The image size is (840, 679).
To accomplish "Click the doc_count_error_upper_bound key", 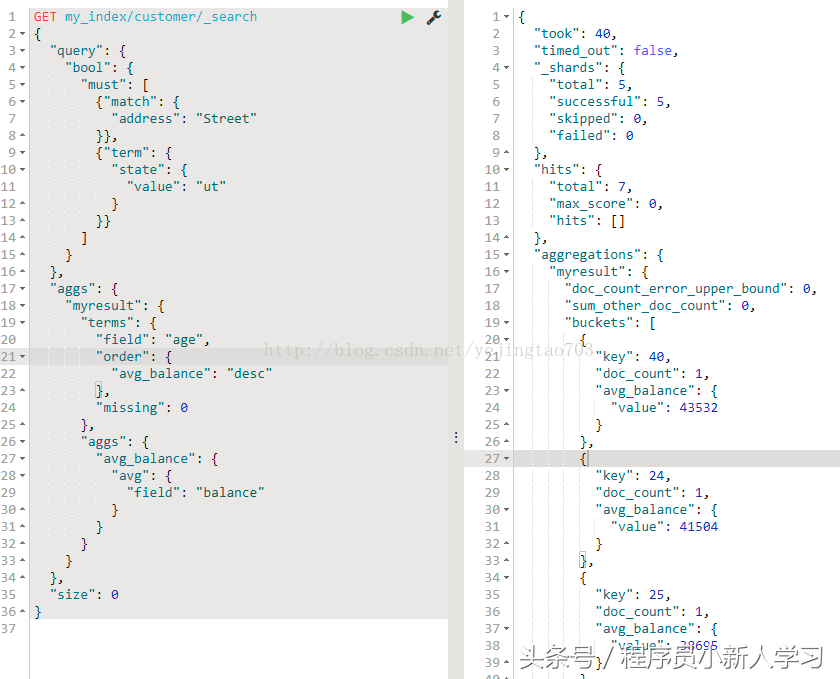I will (x=676, y=289).
